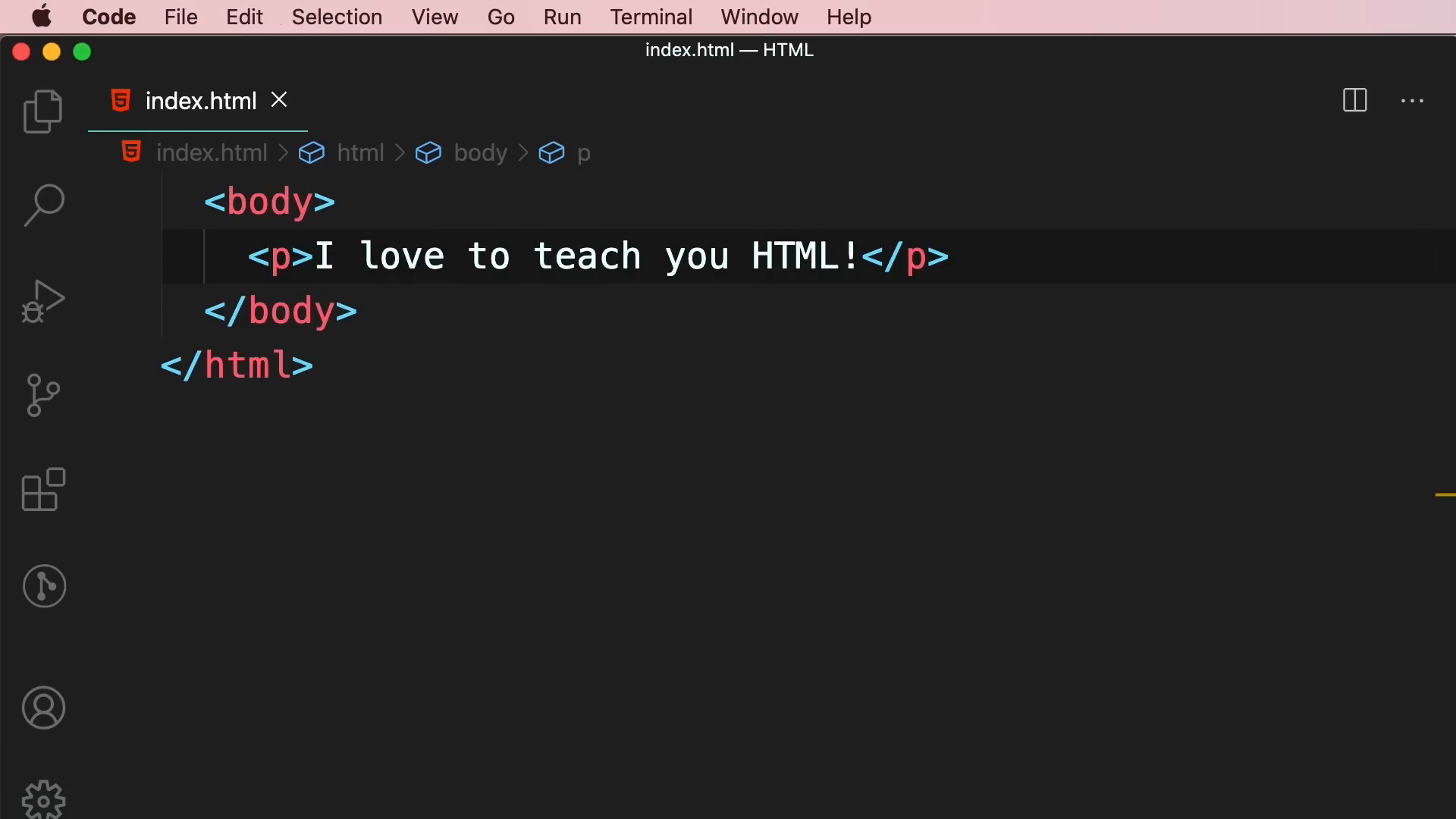Click the closing </p> tag
Viewport: 1456px width, 819px height.
[x=905, y=257]
